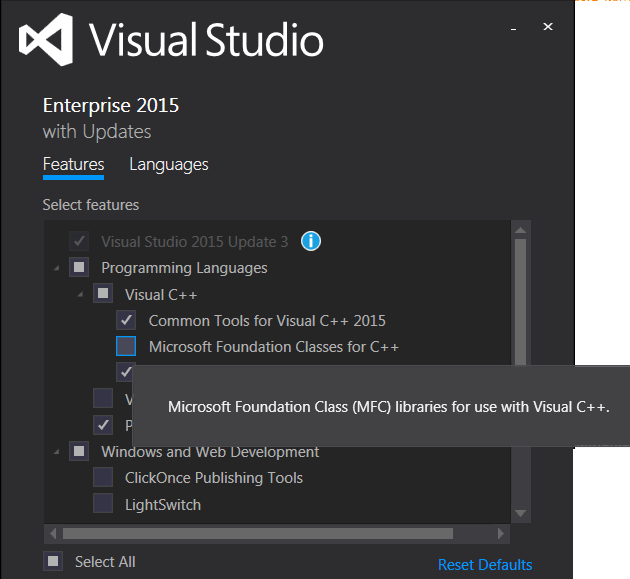The width and height of the screenshot is (630, 579).
Task: Click the Visual Studio logo icon
Action: point(47,40)
